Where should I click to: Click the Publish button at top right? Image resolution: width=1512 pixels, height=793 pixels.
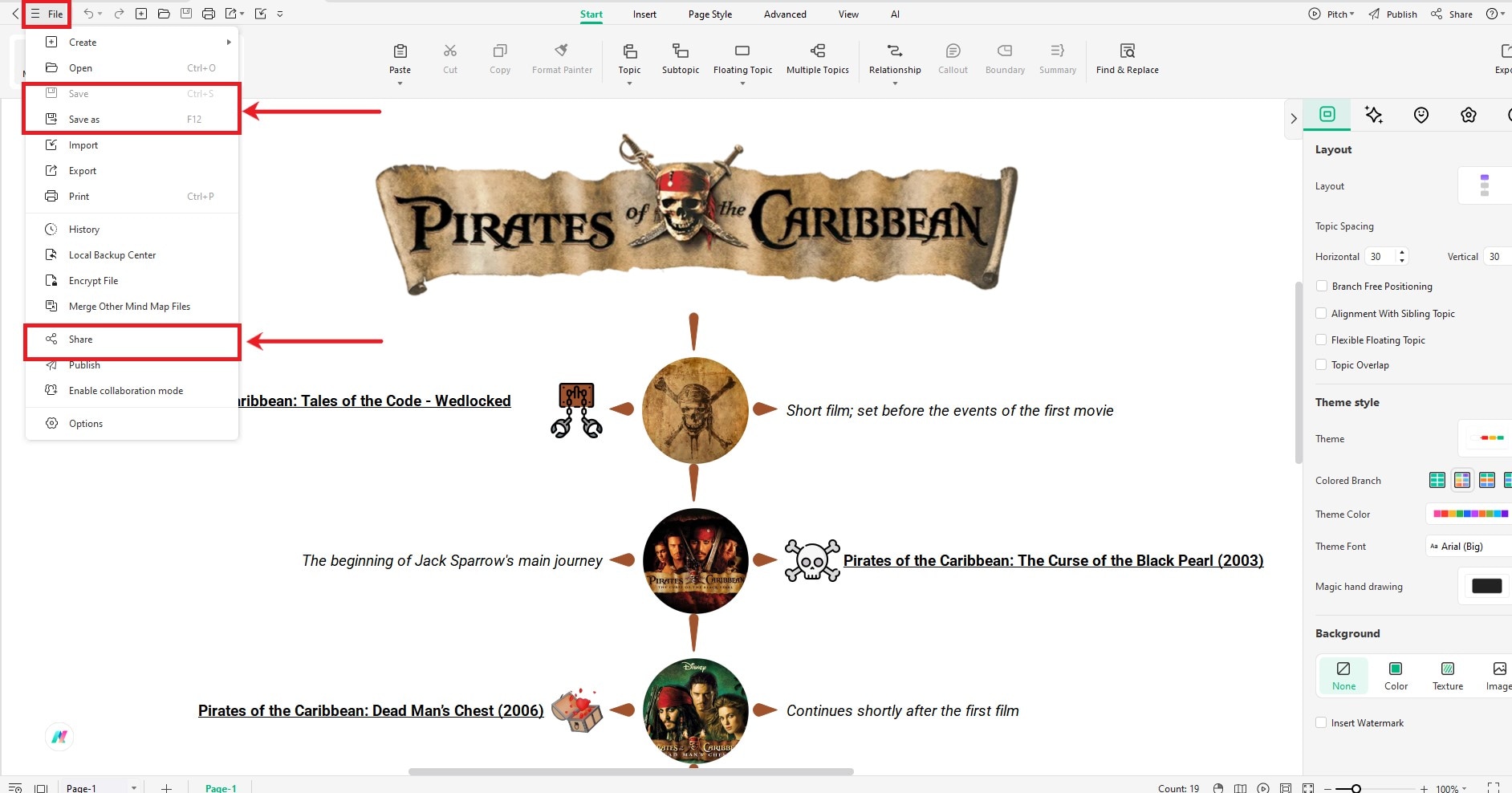(1392, 14)
